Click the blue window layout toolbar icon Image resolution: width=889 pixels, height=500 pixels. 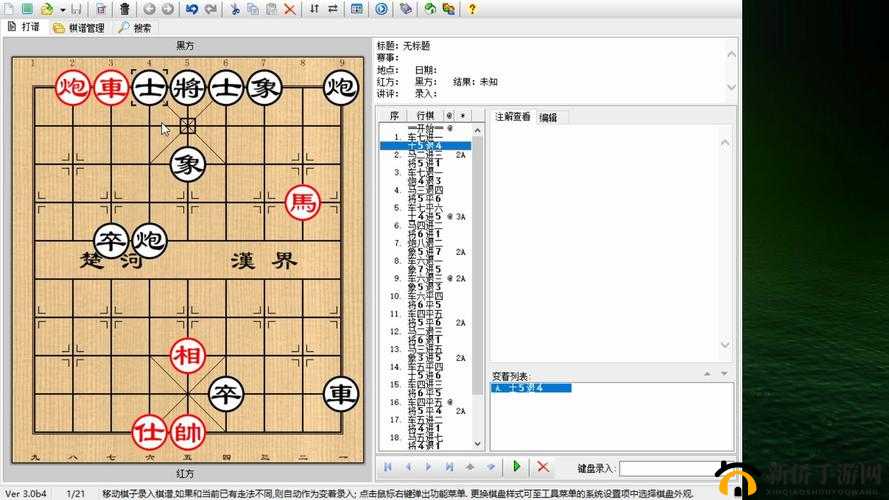coord(357,9)
